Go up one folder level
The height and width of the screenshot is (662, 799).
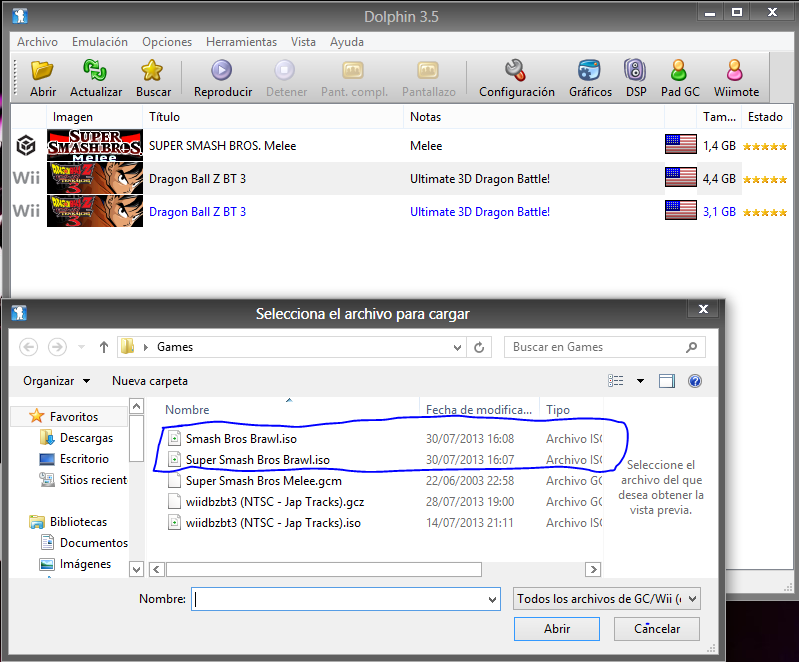pyautogui.click(x=104, y=347)
